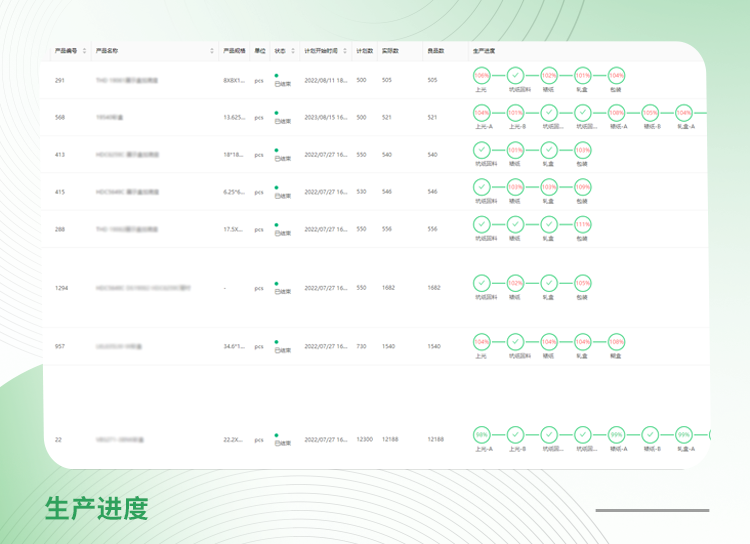Click the 102% progress step in row 291
The image size is (750, 544).
549,76
